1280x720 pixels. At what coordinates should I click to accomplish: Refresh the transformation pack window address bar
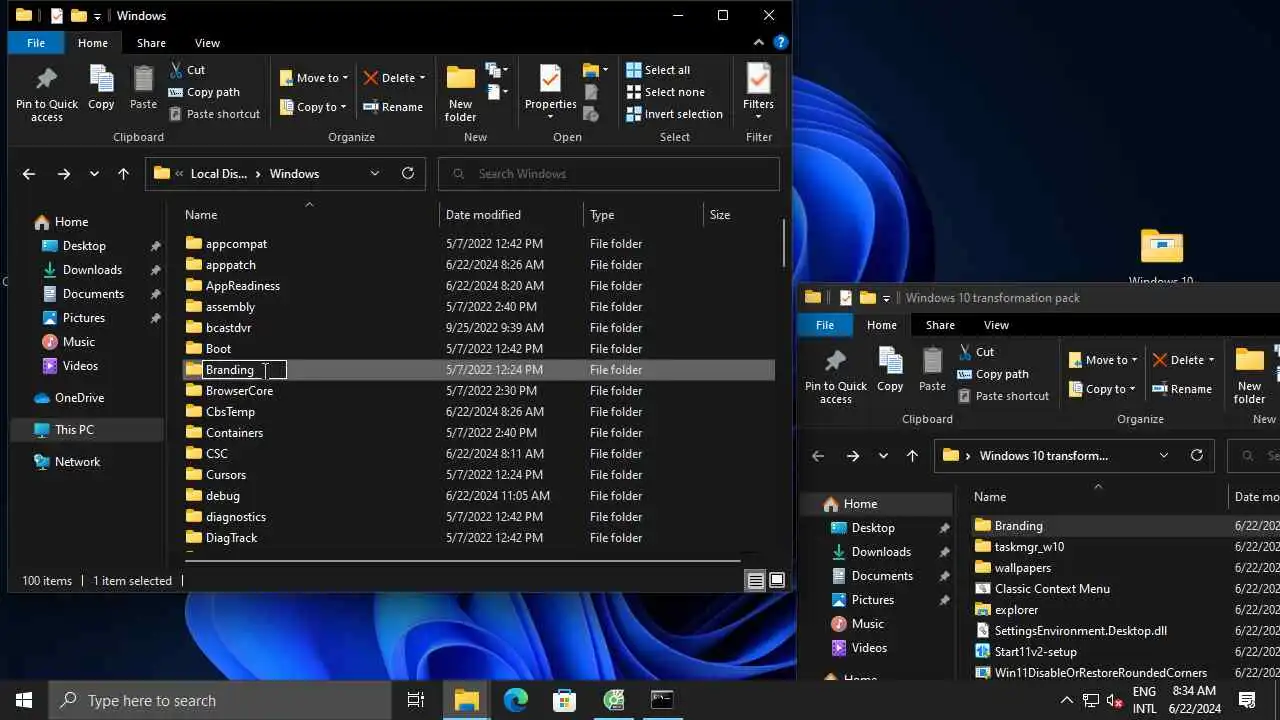click(x=1197, y=455)
